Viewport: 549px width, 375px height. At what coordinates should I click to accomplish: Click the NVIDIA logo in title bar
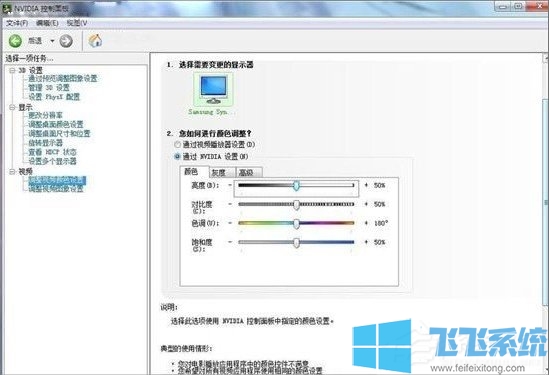pyautogui.click(x=7, y=8)
